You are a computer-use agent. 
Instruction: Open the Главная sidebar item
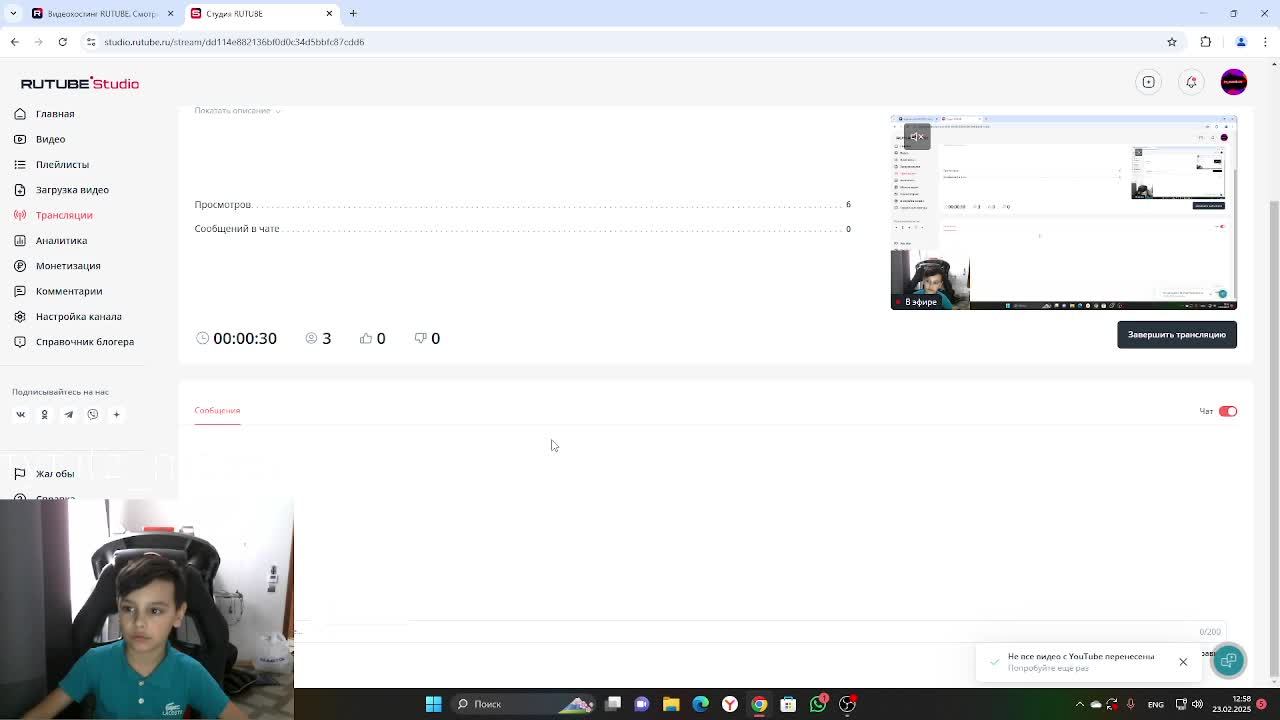45,114
